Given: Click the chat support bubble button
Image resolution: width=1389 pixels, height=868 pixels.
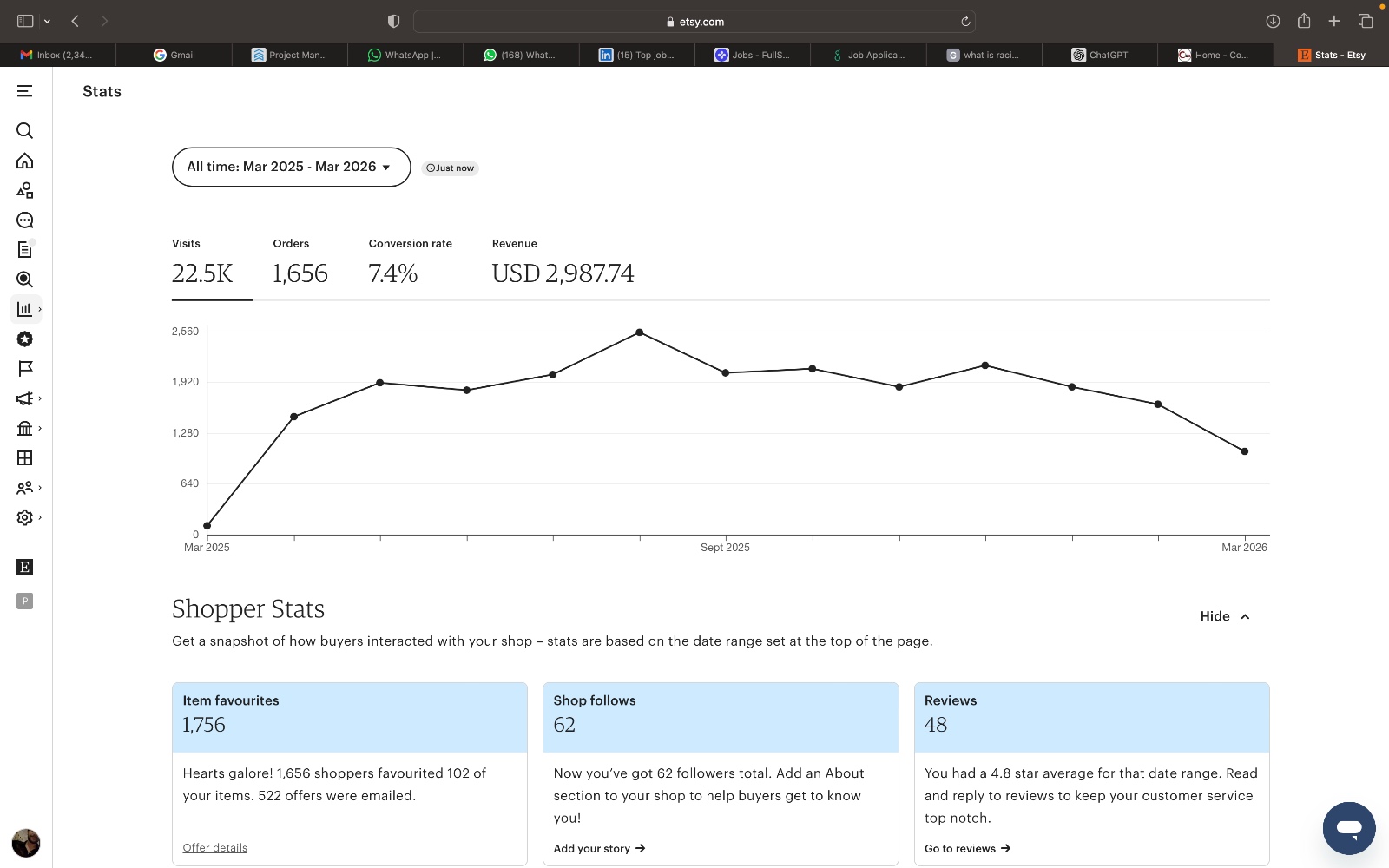Looking at the screenshot, I should (1348, 828).
